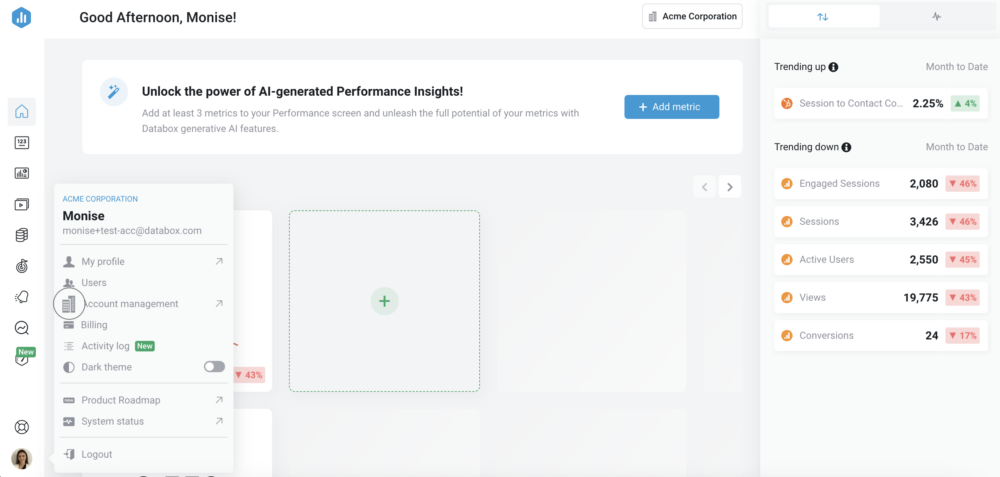Open the help lifebuoy icon
This screenshot has width=1000, height=477.
click(x=22, y=427)
